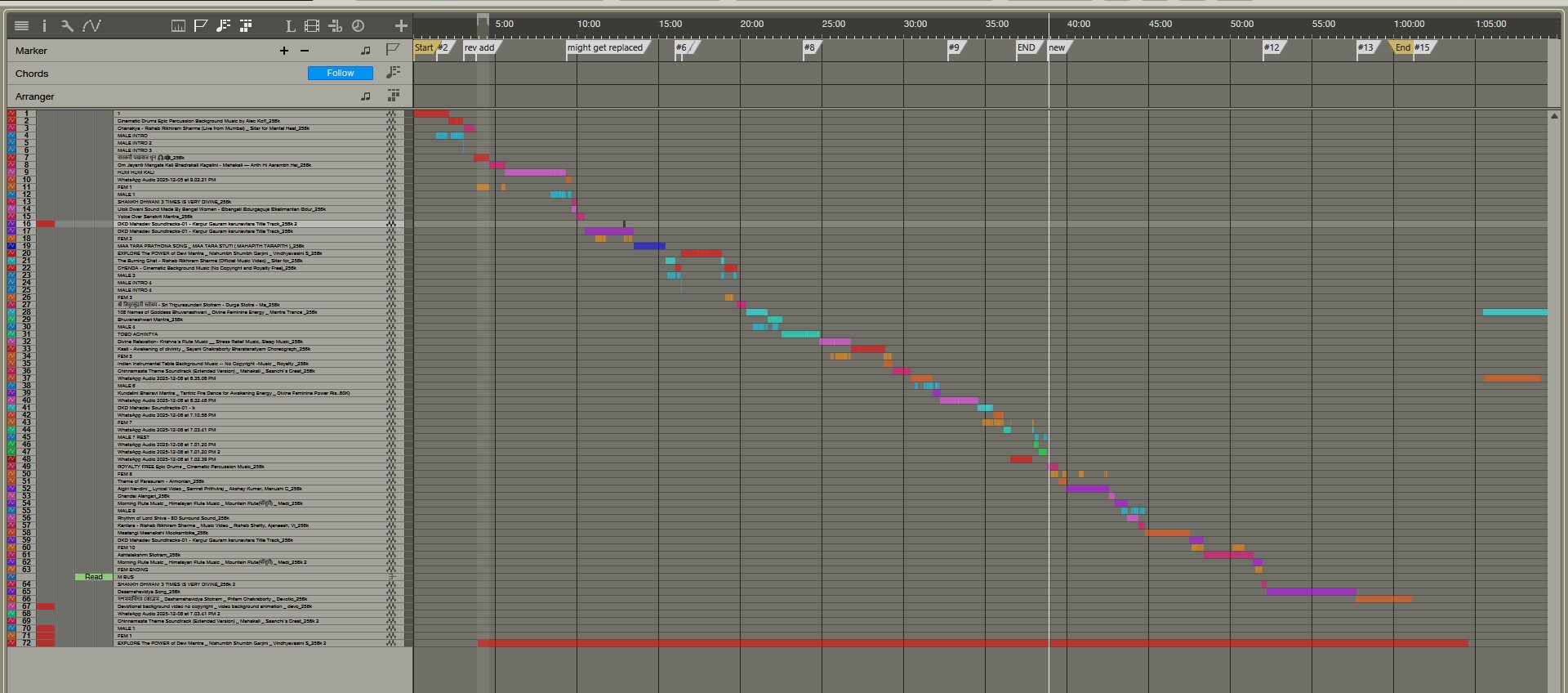Viewport: 1568px width, 693px height.
Task: Select track 'M BUS' name
Action: tap(126, 577)
